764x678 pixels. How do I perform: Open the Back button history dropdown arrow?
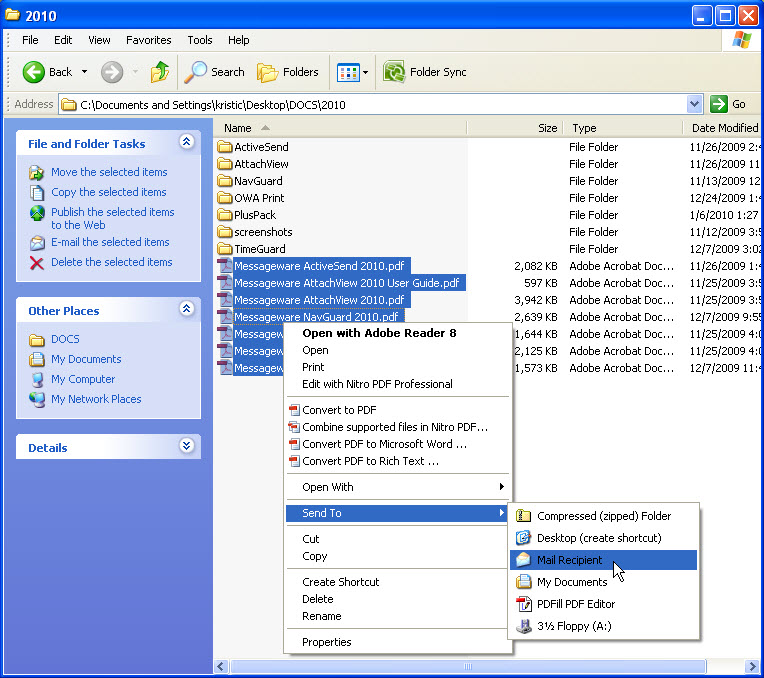point(84,72)
